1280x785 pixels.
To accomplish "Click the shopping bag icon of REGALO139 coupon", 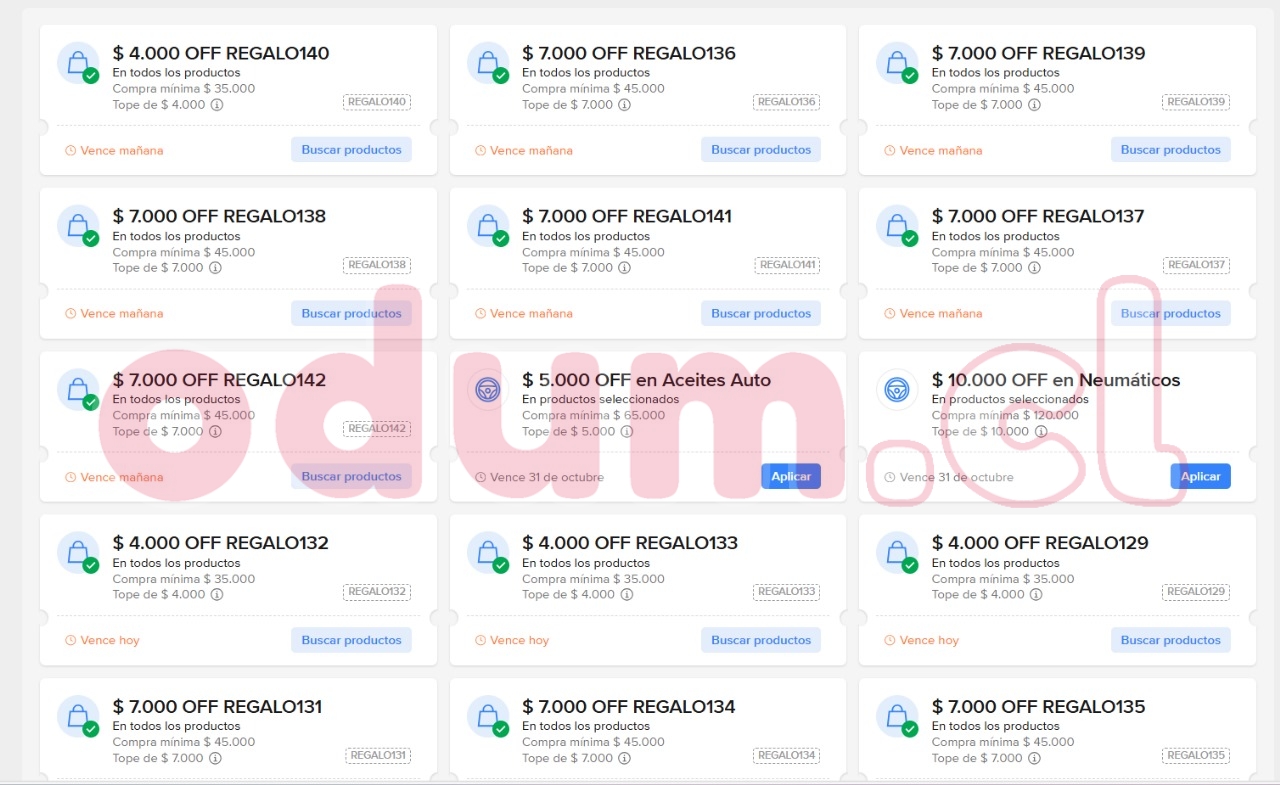I will tap(896, 63).
